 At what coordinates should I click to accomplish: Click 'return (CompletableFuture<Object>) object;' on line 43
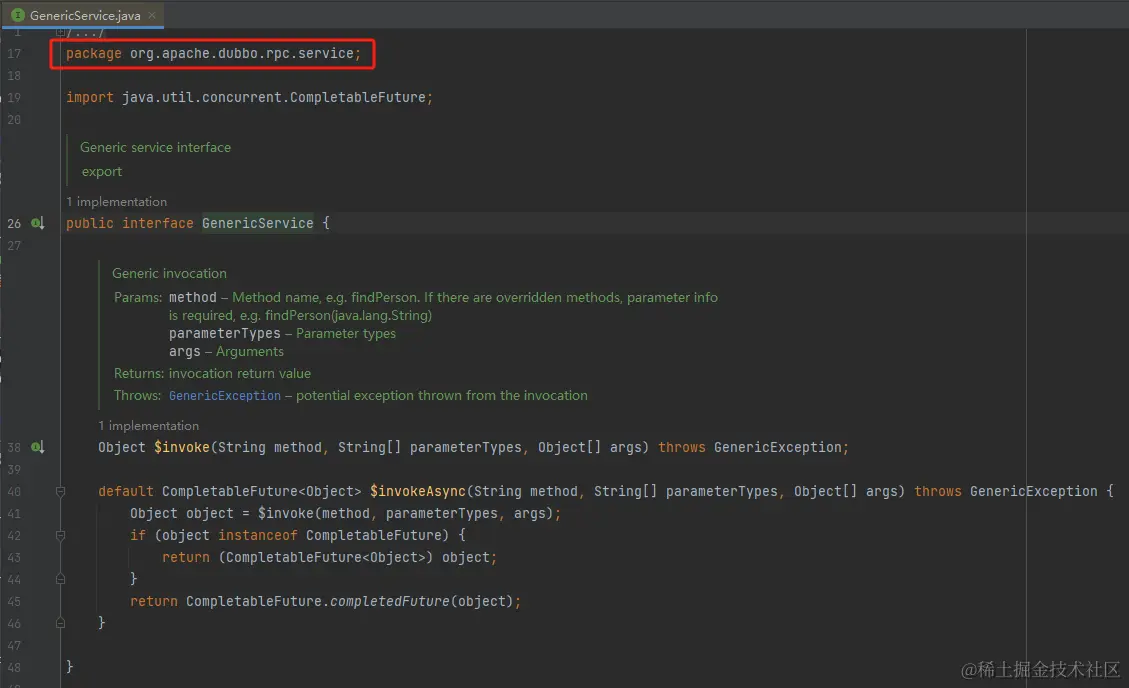click(329, 557)
